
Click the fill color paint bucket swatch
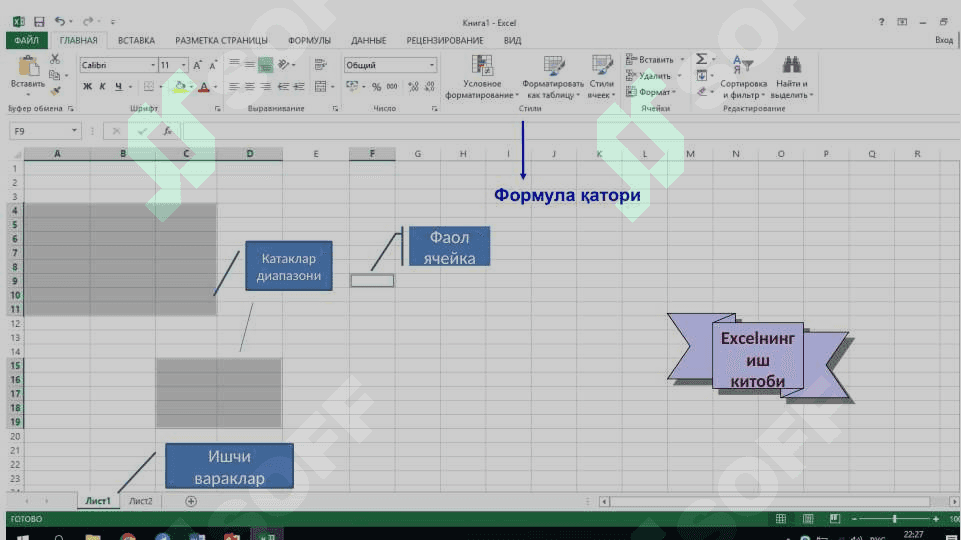click(180, 86)
